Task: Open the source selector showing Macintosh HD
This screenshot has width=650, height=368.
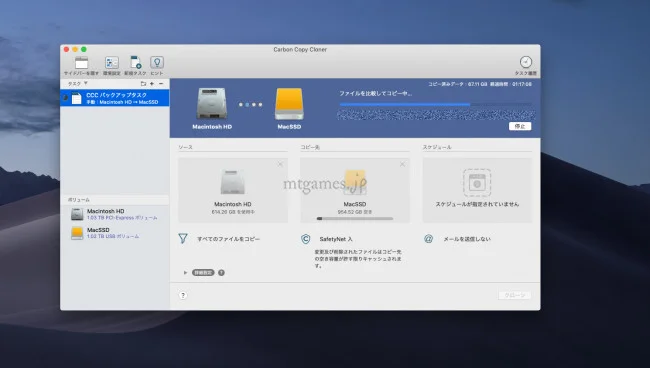Action: (x=233, y=190)
